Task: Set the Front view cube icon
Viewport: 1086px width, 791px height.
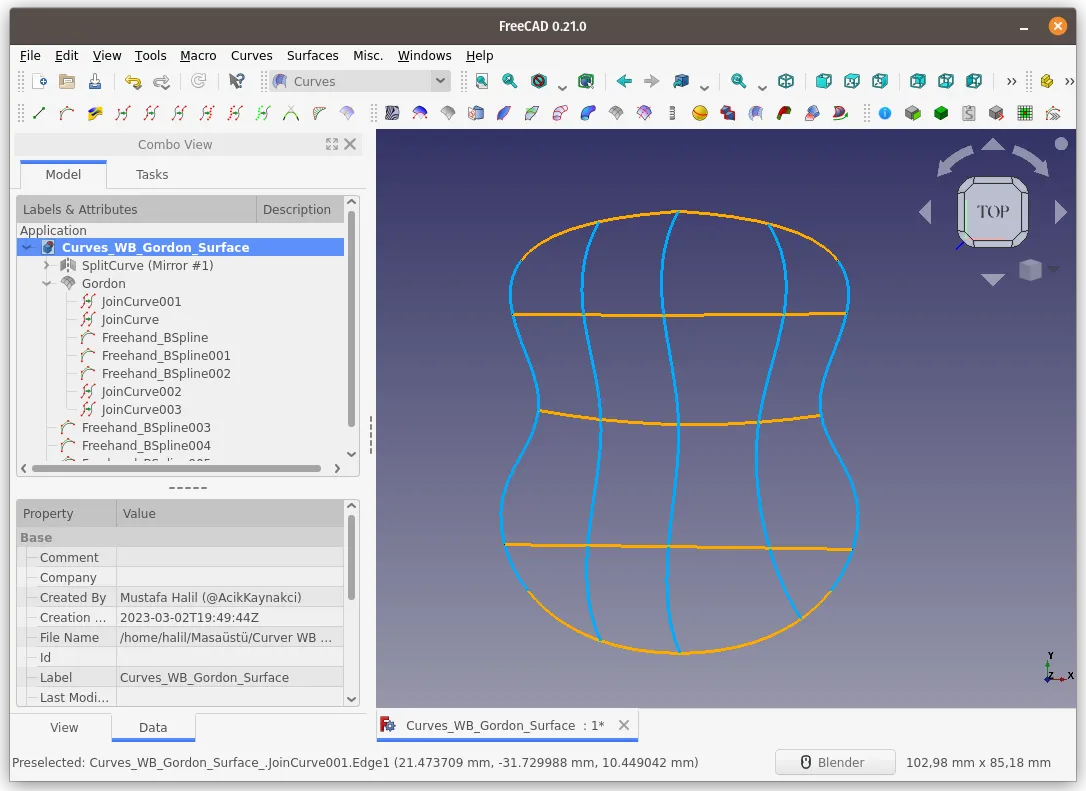Action: pyautogui.click(x=824, y=81)
